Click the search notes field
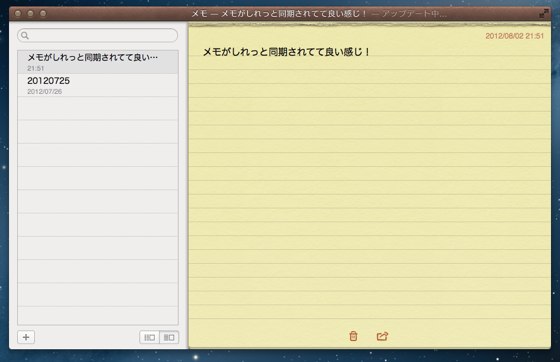560x362 pixels. pyautogui.click(x=98, y=35)
